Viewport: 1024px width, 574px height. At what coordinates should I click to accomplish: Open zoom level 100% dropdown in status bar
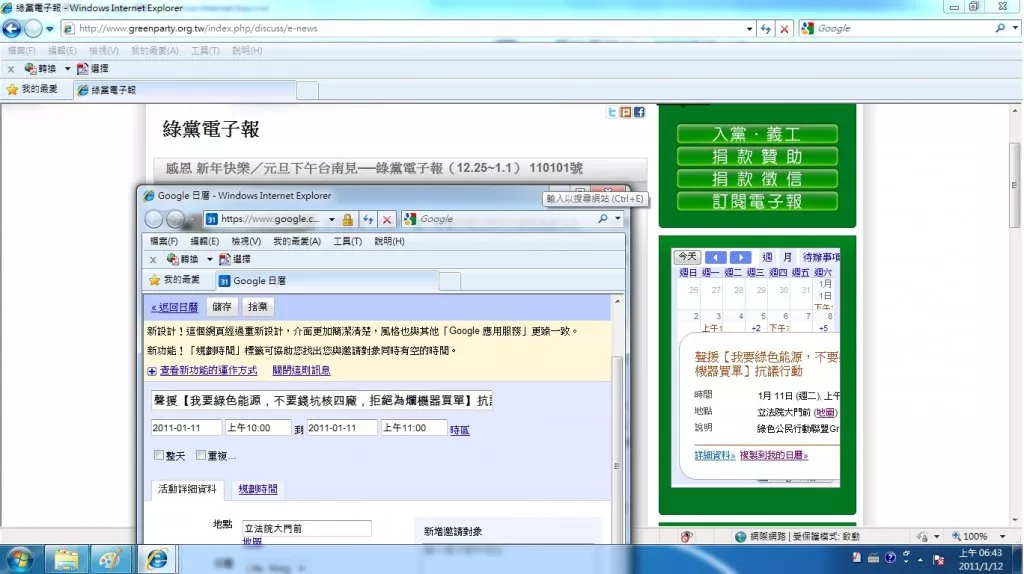click(x=1002, y=536)
